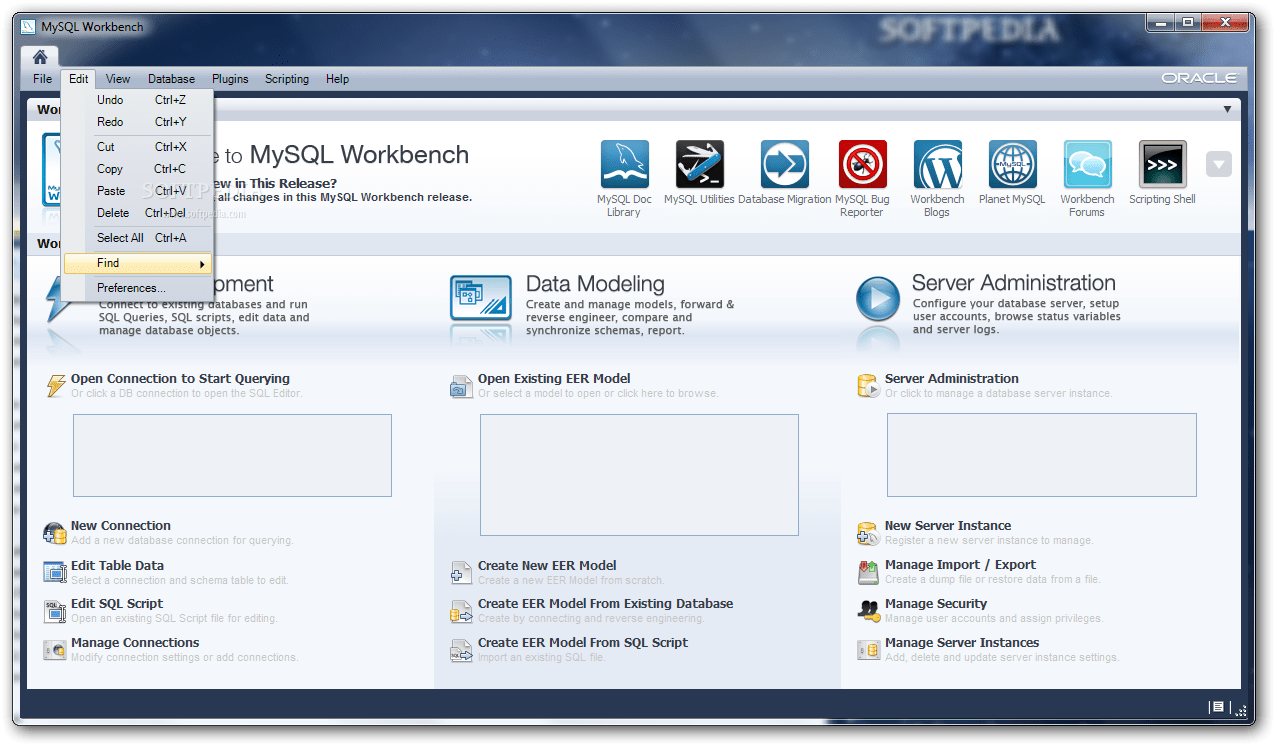Screen dimensions: 1276x746
Task: Expand the shortcut icons dropdown arrow
Action: click(1218, 164)
